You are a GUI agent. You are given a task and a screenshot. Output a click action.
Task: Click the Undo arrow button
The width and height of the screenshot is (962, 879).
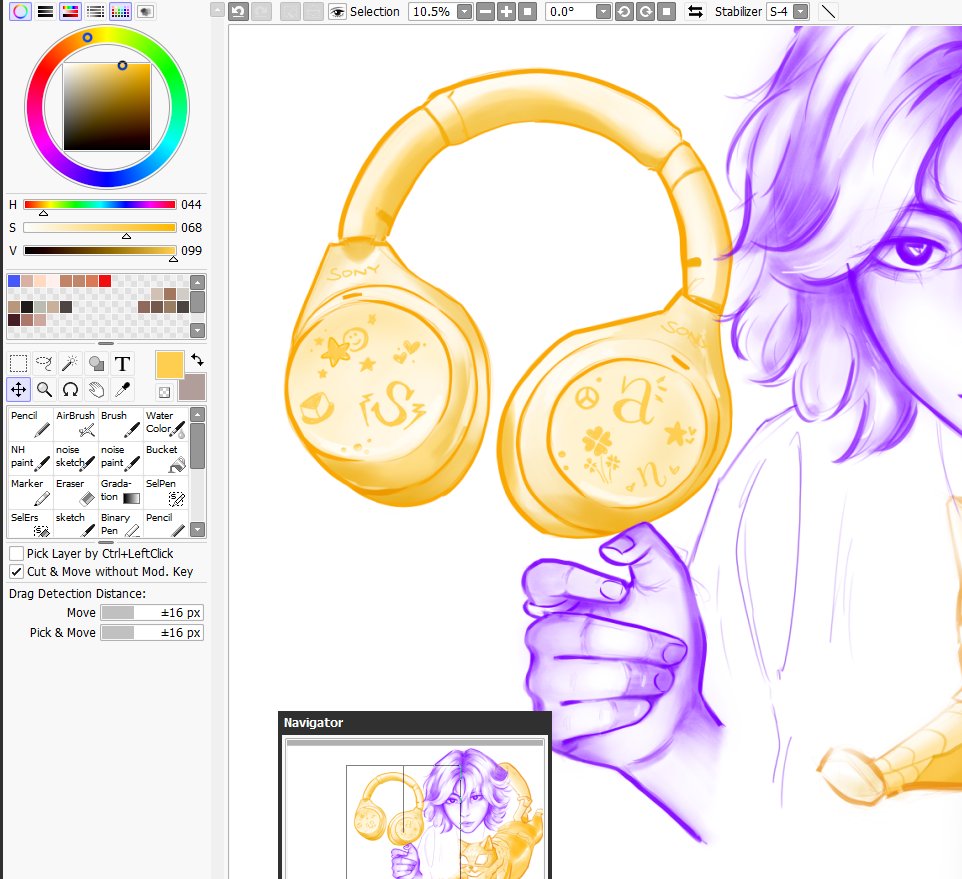pos(239,12)
